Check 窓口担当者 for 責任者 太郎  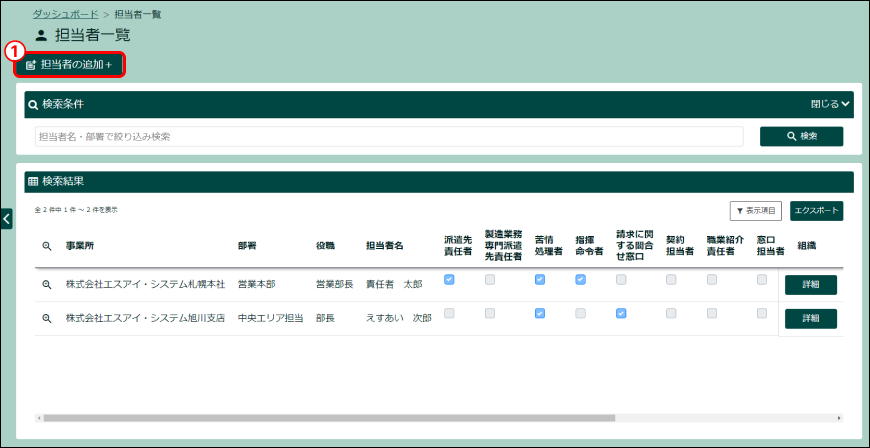[762, 280]
